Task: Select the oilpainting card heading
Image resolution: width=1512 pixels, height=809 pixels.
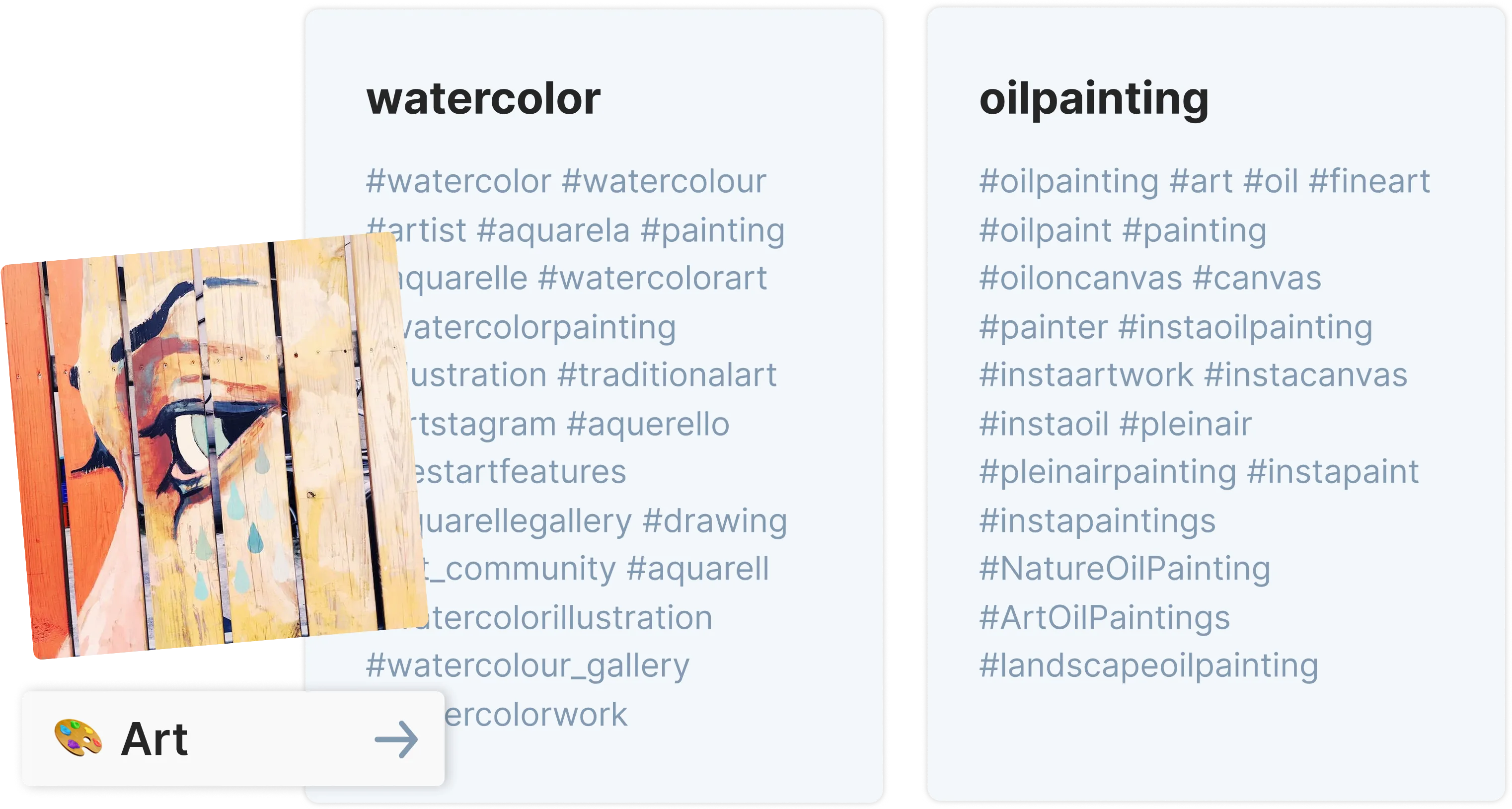Action: [1093, 98]
